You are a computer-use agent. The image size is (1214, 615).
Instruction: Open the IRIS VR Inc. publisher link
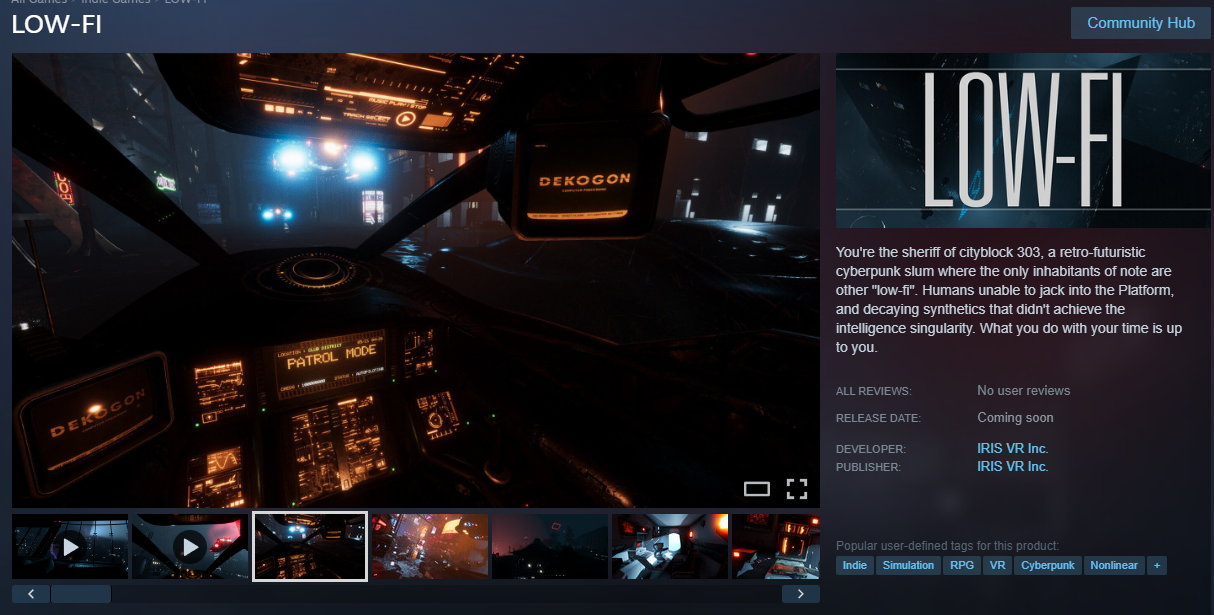[x=1012, y=467]
